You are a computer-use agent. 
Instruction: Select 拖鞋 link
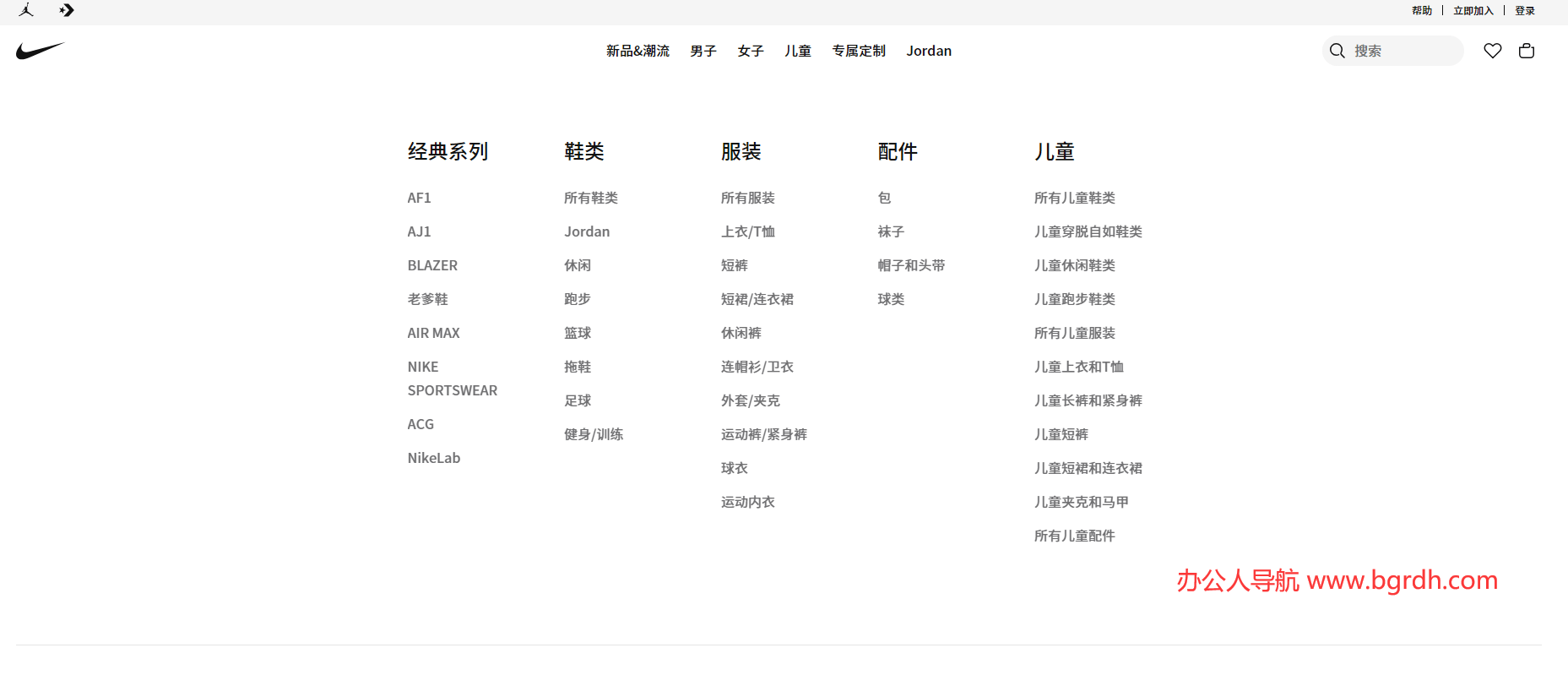578,367
